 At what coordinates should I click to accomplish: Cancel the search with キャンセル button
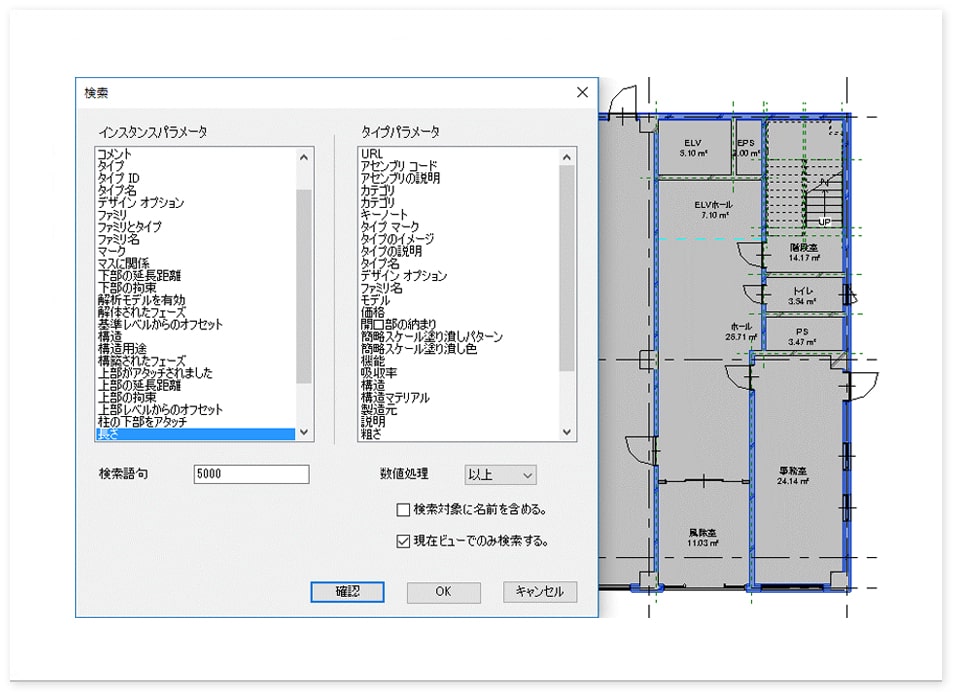(x=540, y=591)
